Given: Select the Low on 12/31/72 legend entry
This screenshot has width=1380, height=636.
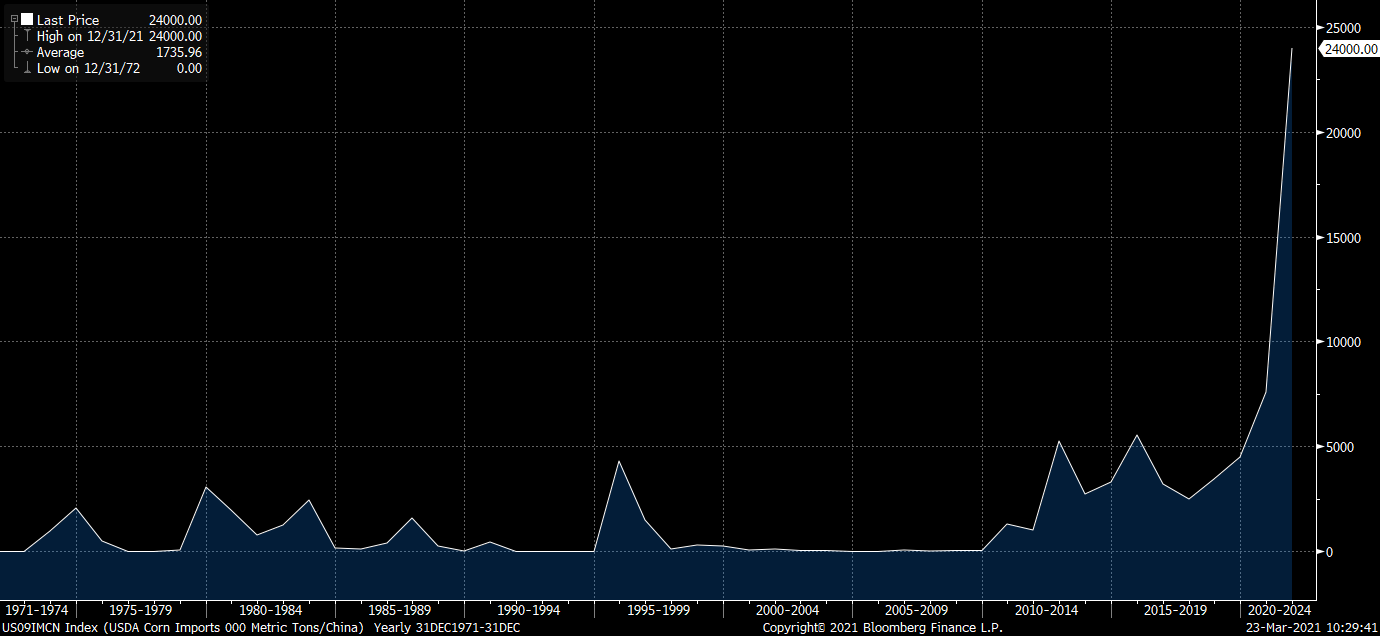Looking at the screenshot, I should click(88, 69).
